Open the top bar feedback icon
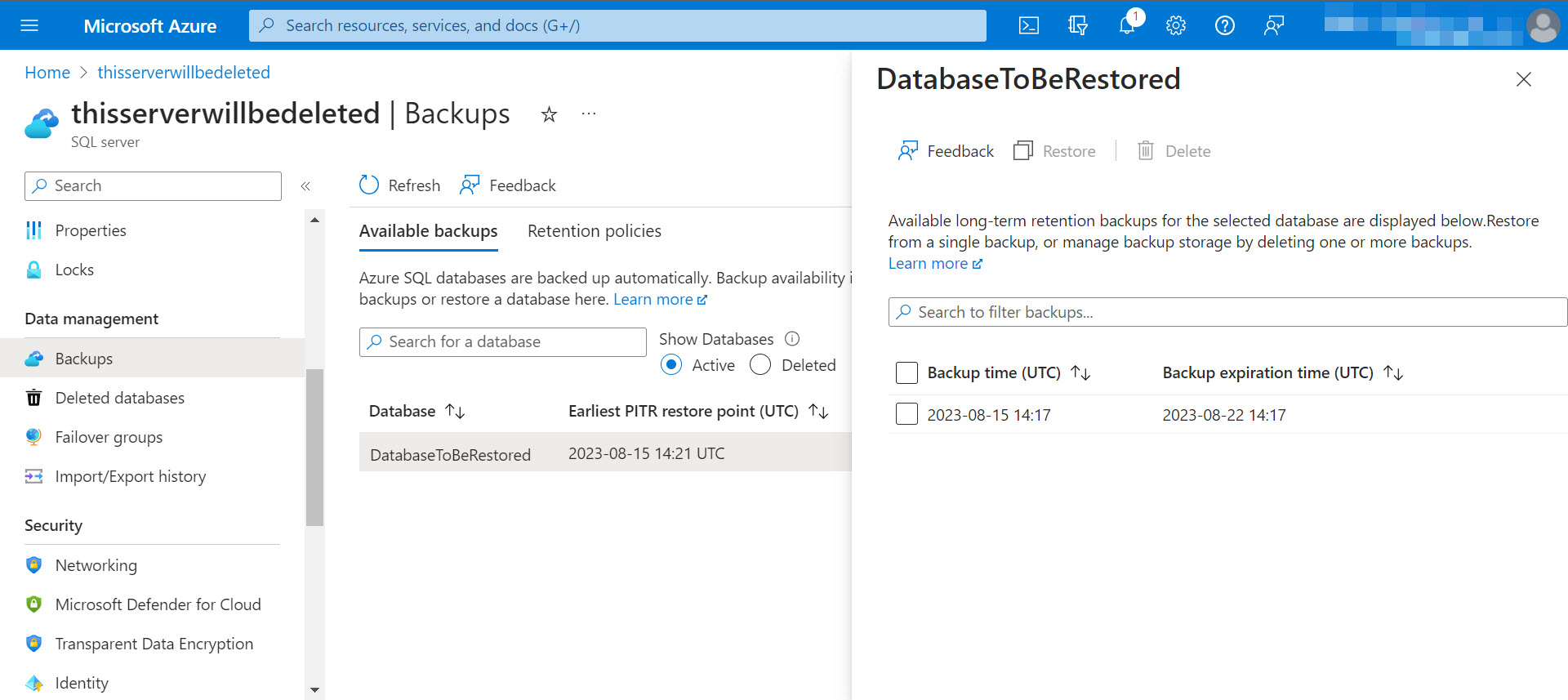The width and height of the screenshot is (1568, 700). pos(1274,25)
